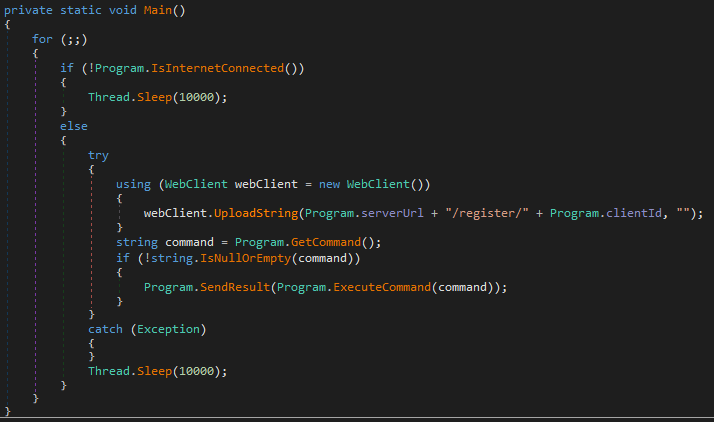
Task: Click the WebClient constructor after the new keyword
Action: click(x=382, y=184)
